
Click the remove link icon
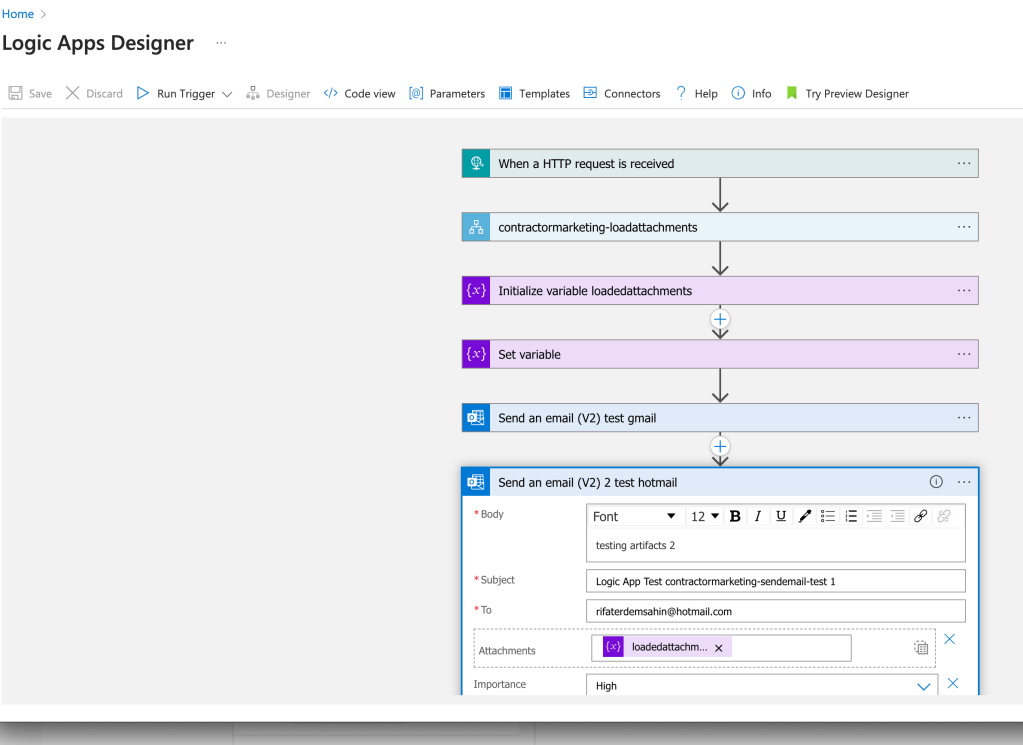pyautogui.click(x=944, y=516)
